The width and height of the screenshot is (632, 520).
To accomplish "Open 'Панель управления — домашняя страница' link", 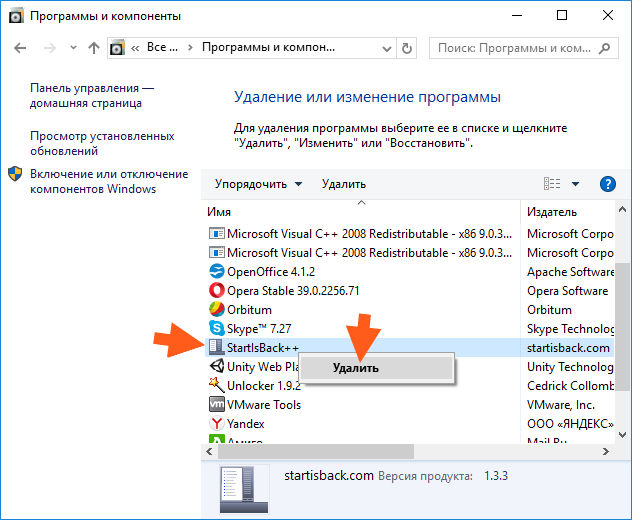I will 92,95.
